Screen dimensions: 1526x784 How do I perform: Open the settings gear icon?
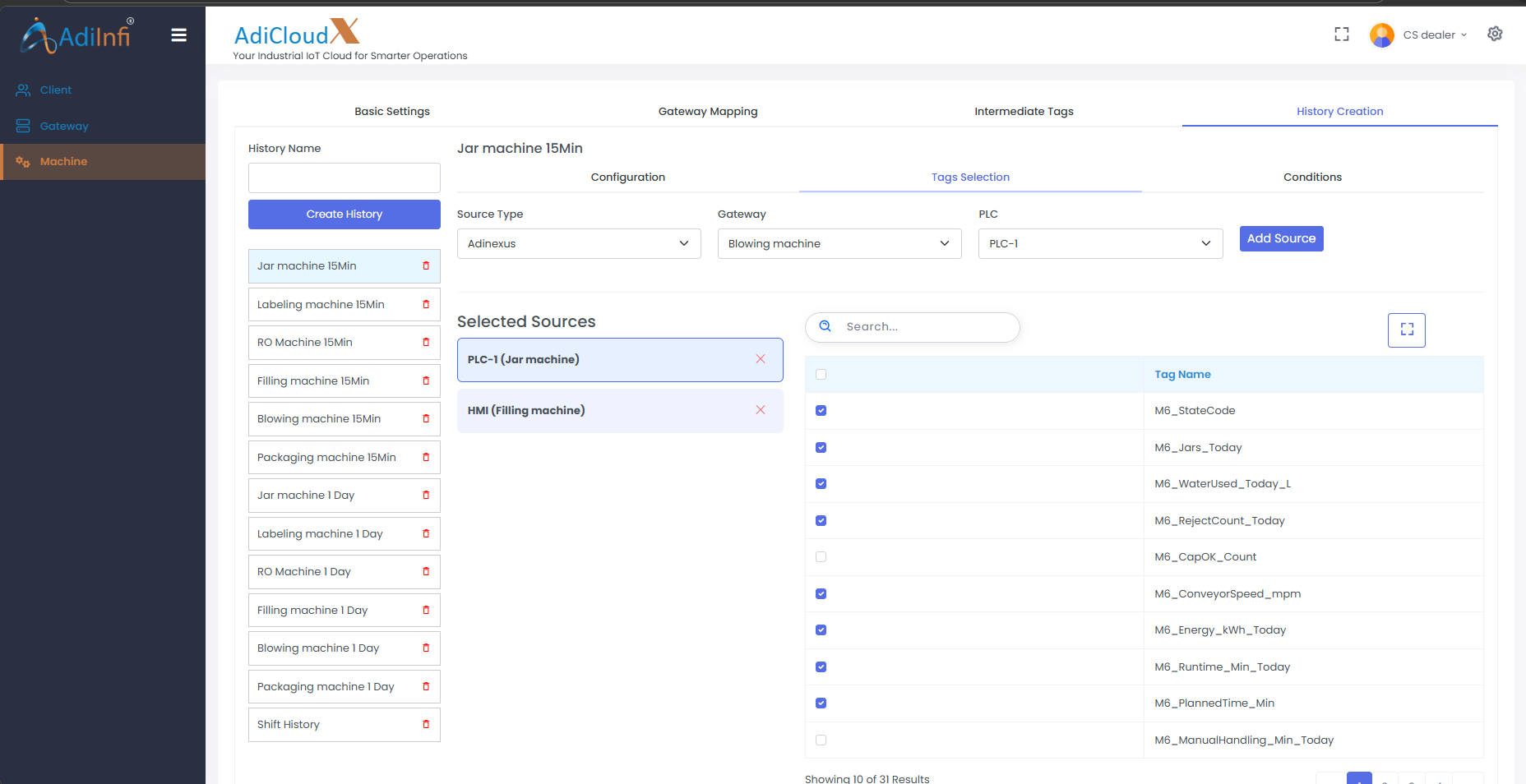(x=1494, y=34)
